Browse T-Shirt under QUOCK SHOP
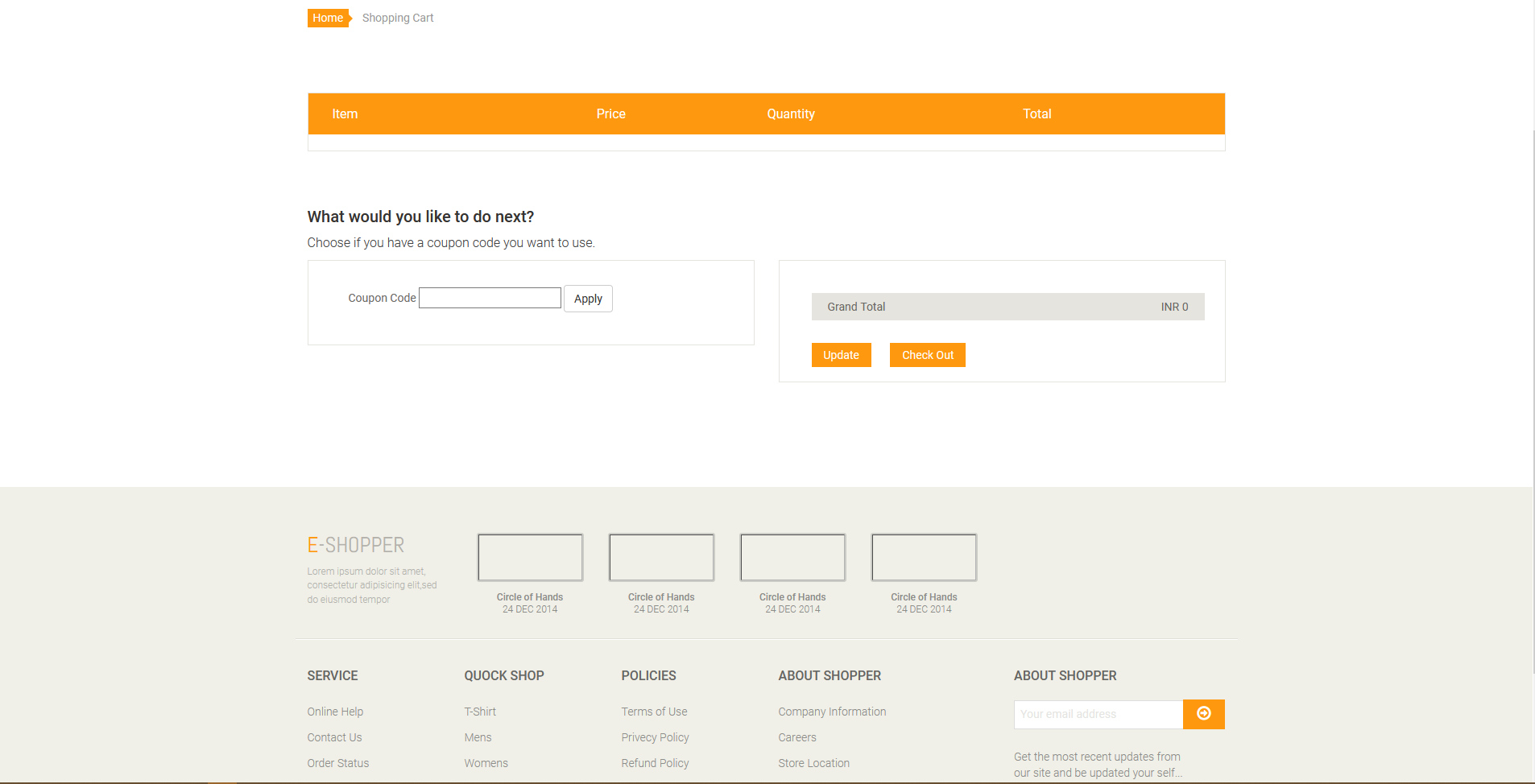The height and width of the screenshot is (784, 1535). tap(479, 712)
